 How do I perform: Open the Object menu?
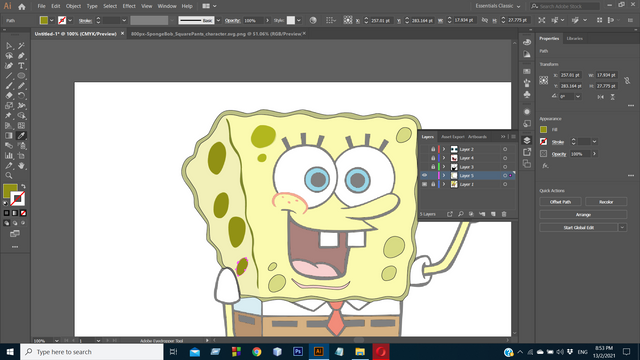pos(73,6)
